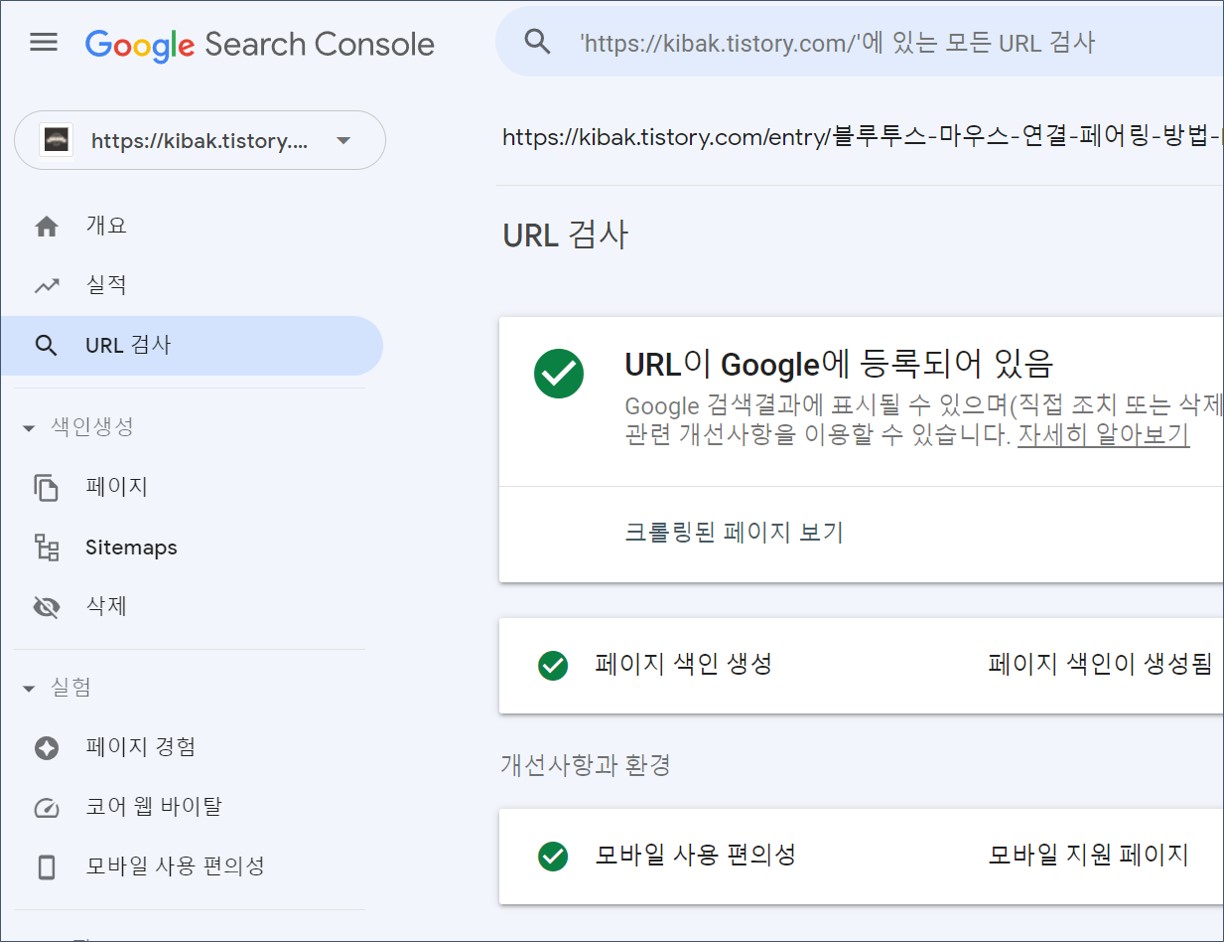Click the green check beside URL이 Google에 등록되어 있음
Viewport: 1224px width, 942px height.
[x=559, y=374]
